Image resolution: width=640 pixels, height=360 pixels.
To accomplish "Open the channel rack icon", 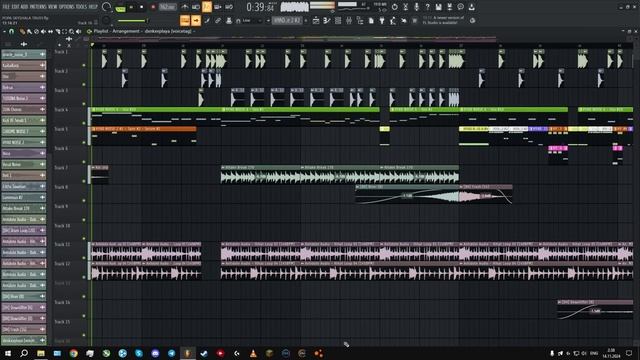I will click(338, 20).
